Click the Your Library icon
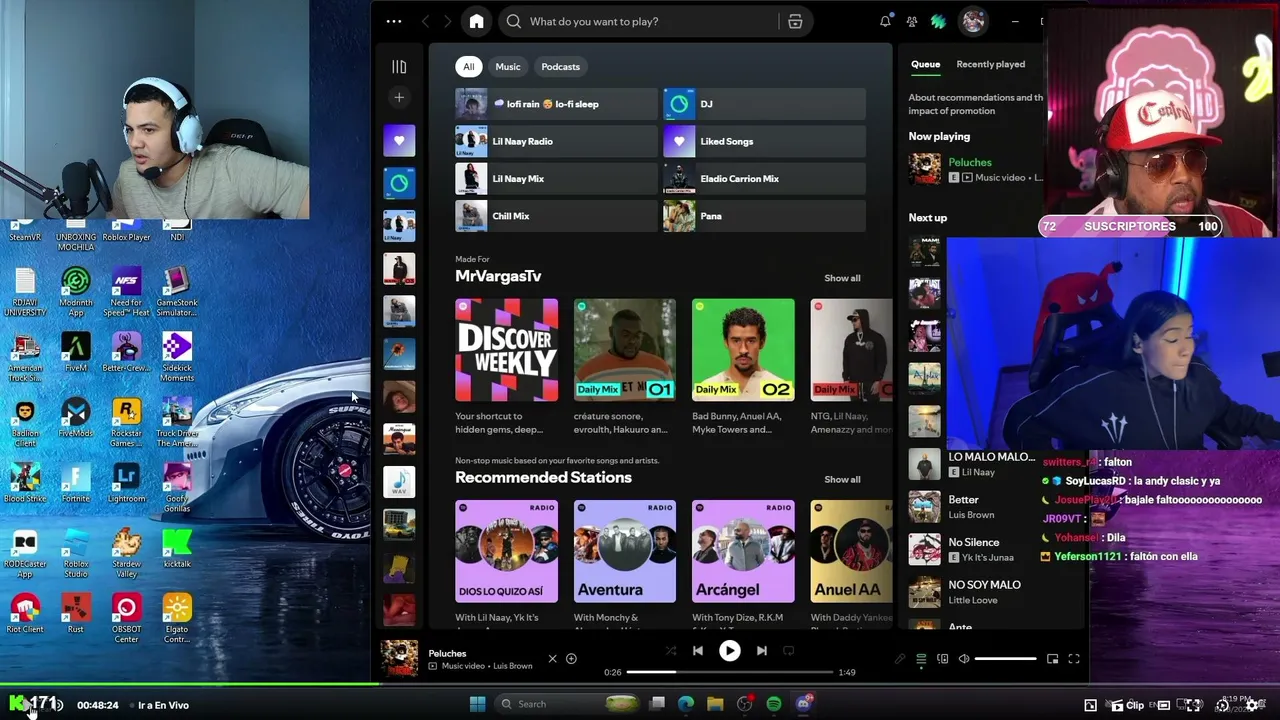This screenshot has height=720, width=1280. [x=399, y=67]
